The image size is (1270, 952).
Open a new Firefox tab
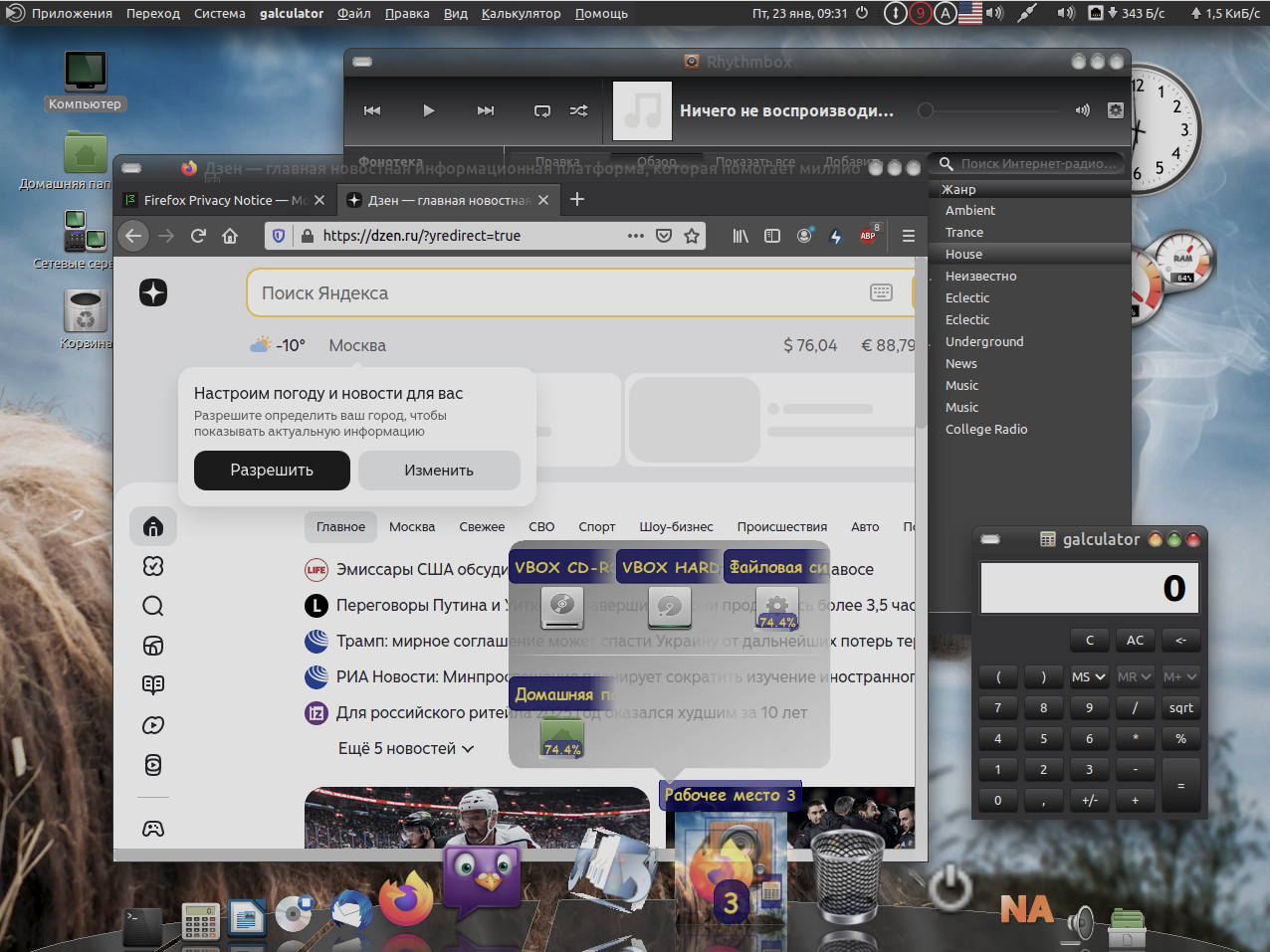point(577,200)
